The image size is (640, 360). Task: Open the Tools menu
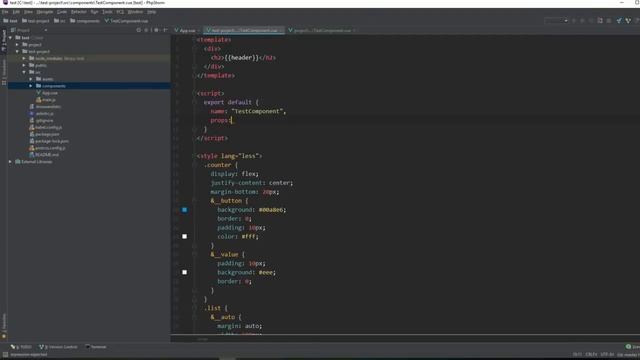107,12
